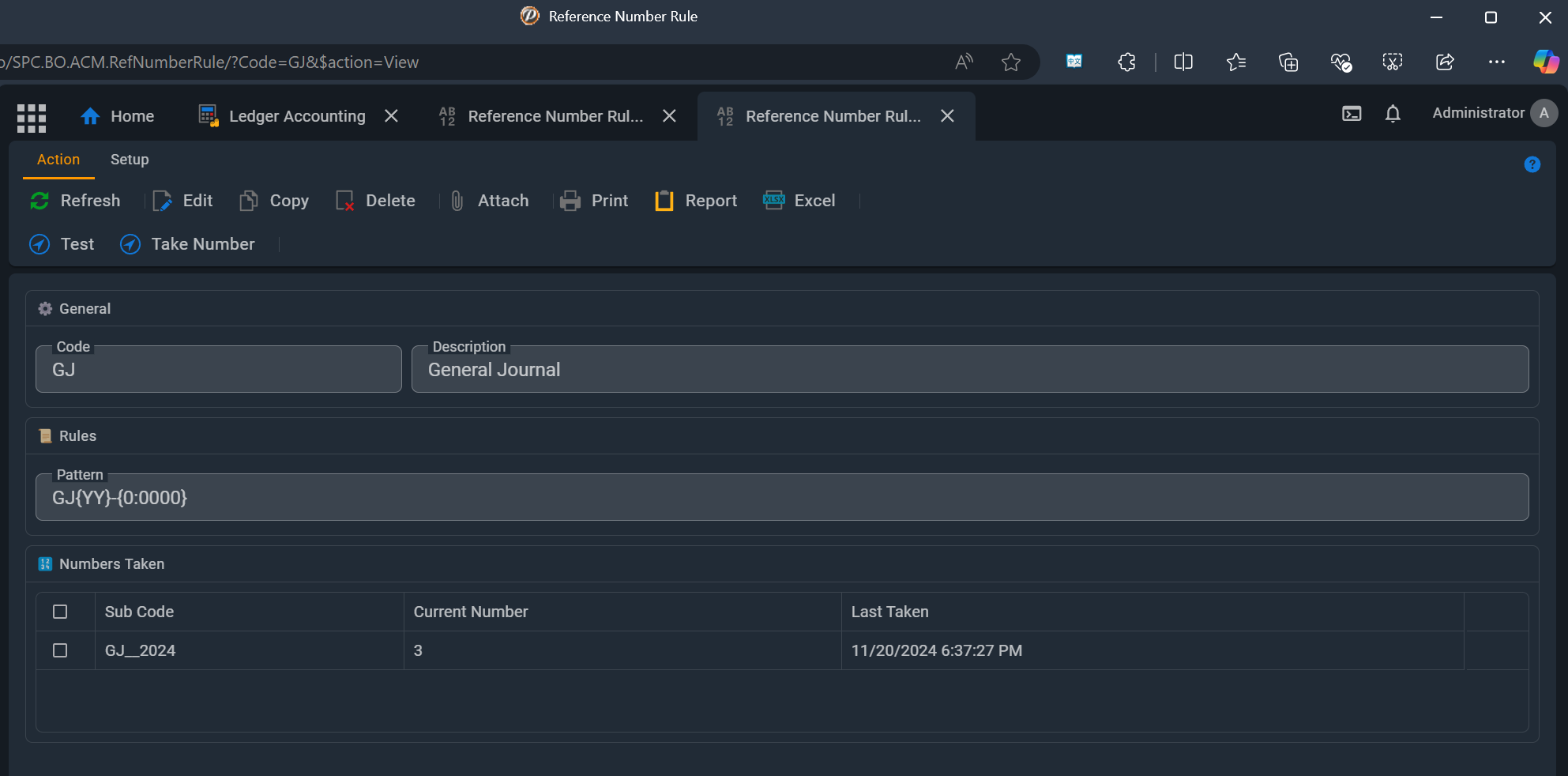Open browser Favorites list icon
This screenshot has height=776, width=1568.
(x=1236, y=62)
